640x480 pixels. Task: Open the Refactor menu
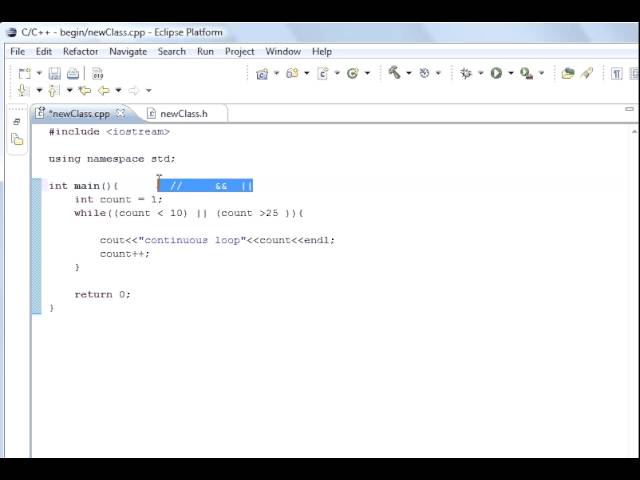pyautogui.click(x=81, y=51)
